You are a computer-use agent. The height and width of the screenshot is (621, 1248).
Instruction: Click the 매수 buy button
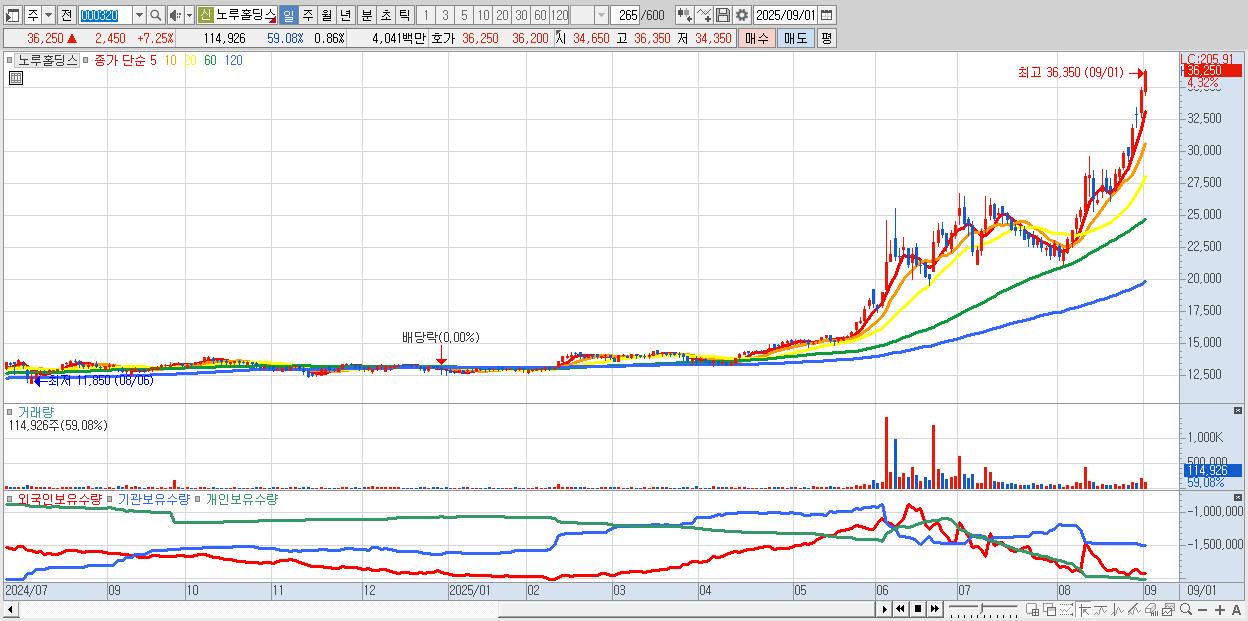tap(757, 38)
